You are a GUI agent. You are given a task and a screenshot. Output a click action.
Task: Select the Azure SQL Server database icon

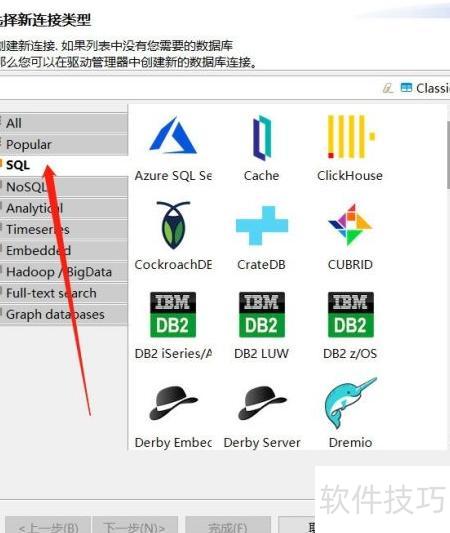(x=173, y=135)
